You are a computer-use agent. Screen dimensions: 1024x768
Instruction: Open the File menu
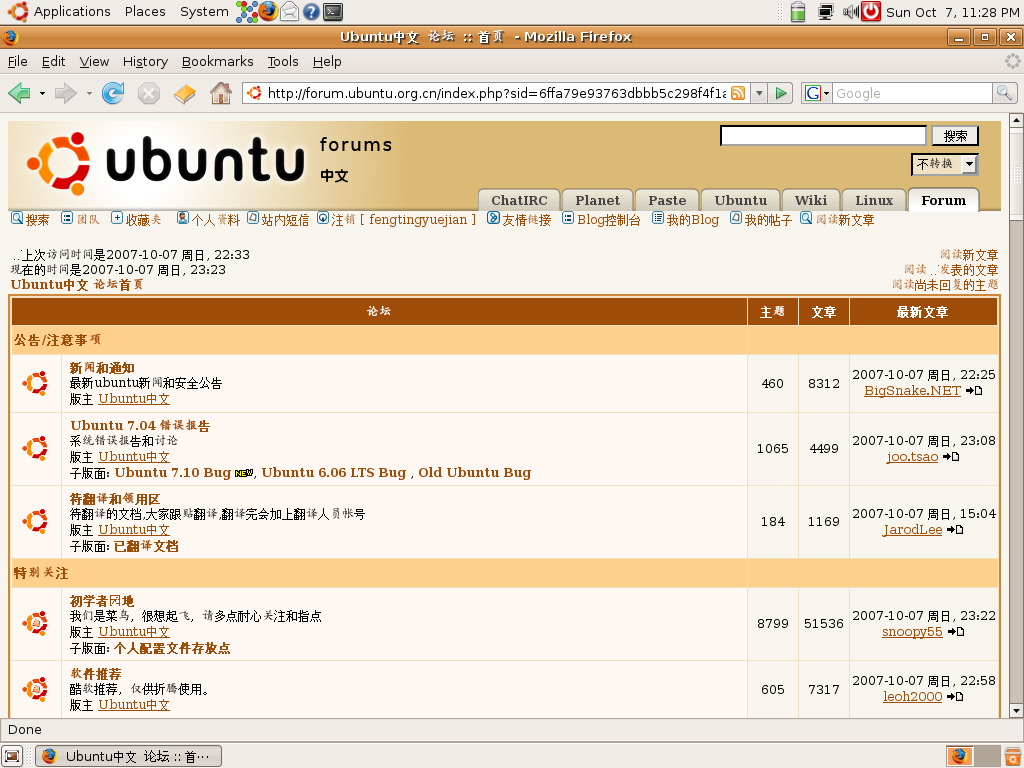pyautogui.click(x=18, y=61)
